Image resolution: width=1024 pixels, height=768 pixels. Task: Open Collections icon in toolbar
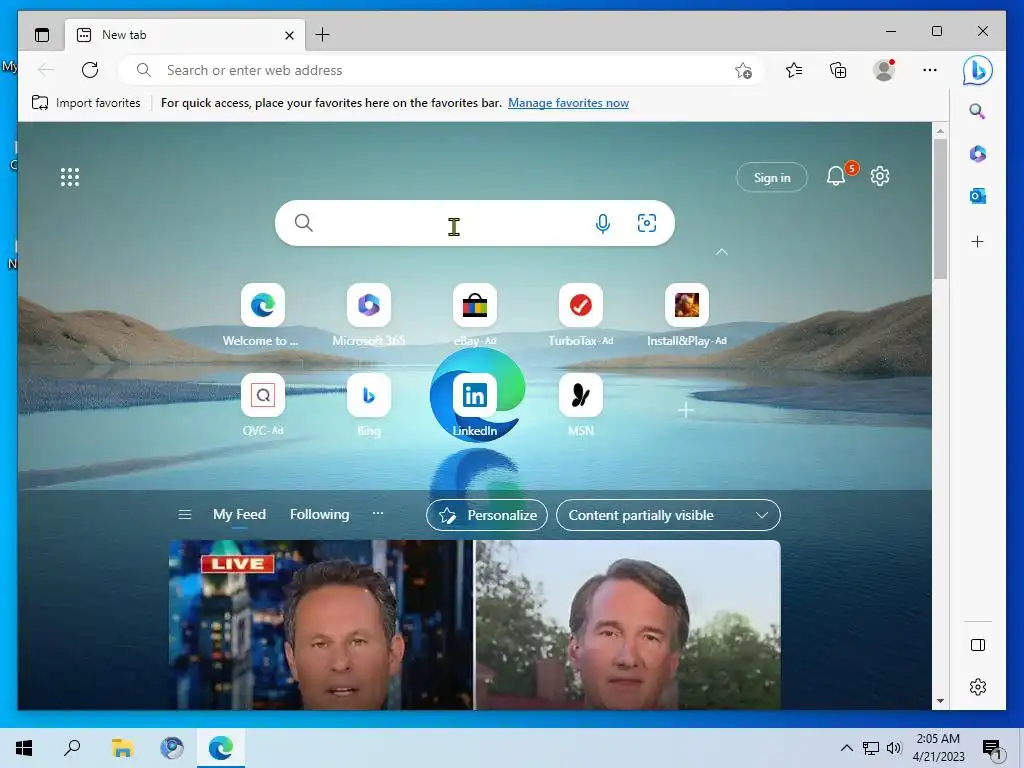pos(838,70)
